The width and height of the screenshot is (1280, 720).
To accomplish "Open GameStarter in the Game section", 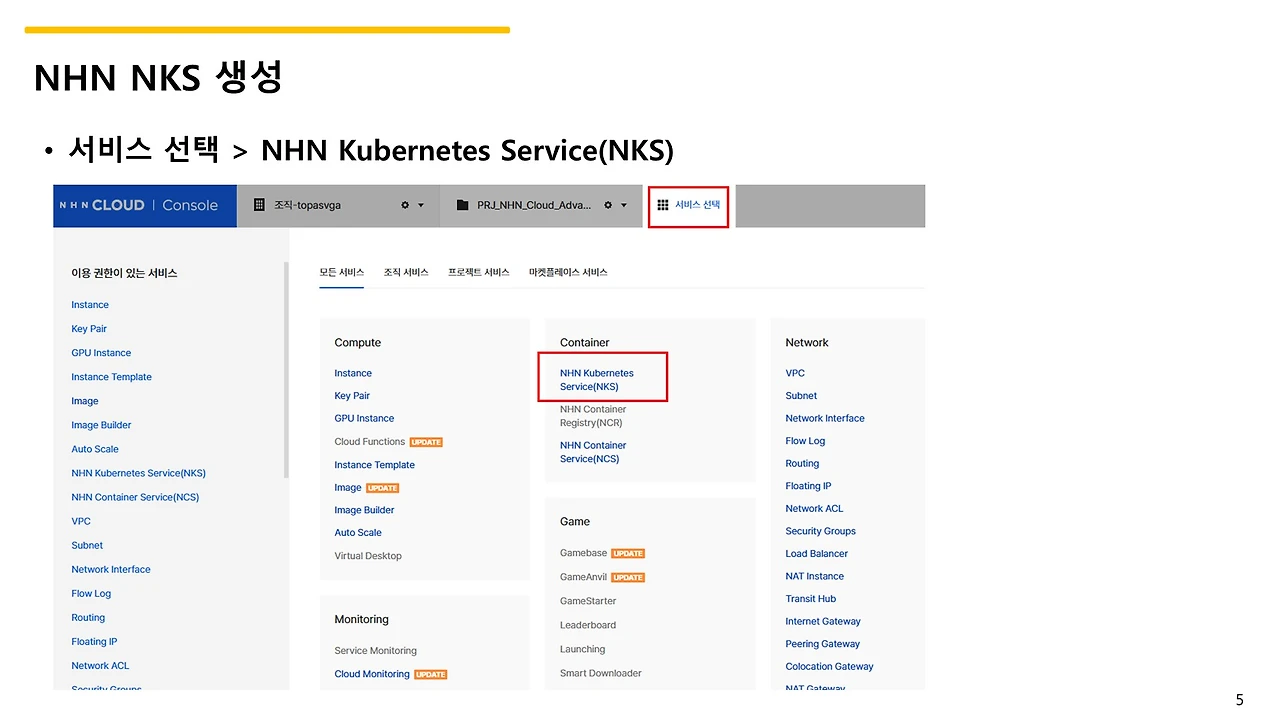I will [588, 601].
